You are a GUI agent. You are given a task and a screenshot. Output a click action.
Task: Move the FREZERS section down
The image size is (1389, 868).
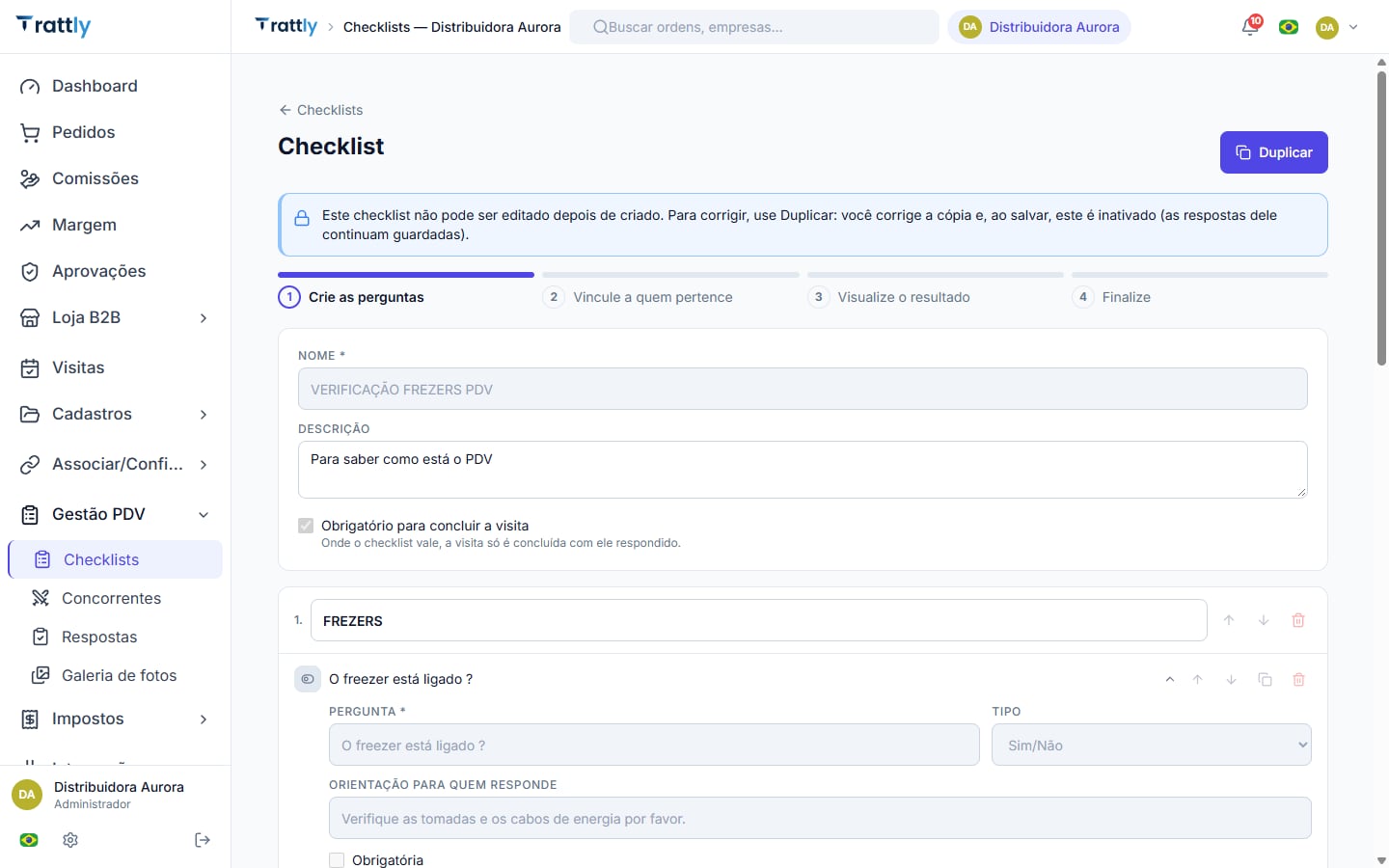coord(1264,620)
